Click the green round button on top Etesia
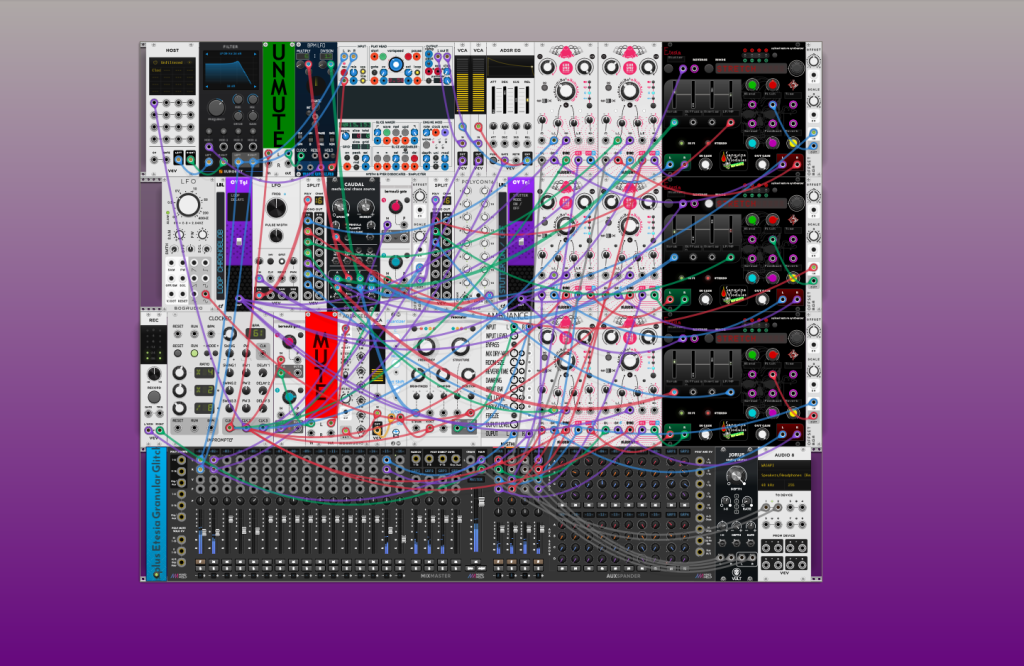 [752, 85]
